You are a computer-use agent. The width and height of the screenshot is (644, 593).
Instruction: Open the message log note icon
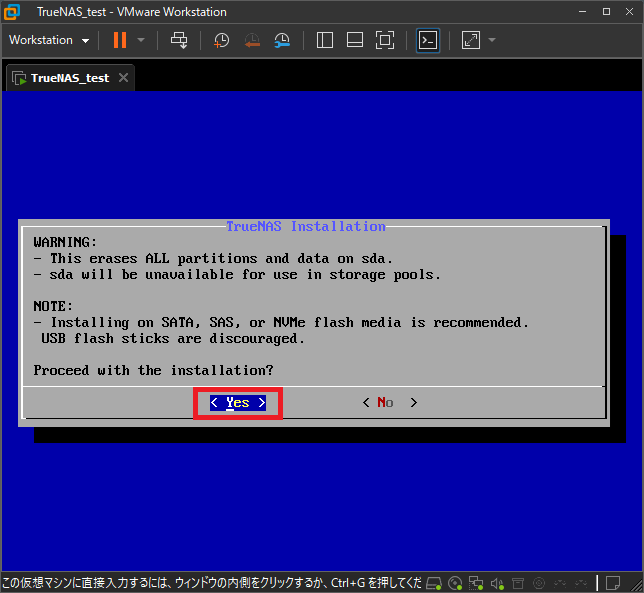coord(613,583)
